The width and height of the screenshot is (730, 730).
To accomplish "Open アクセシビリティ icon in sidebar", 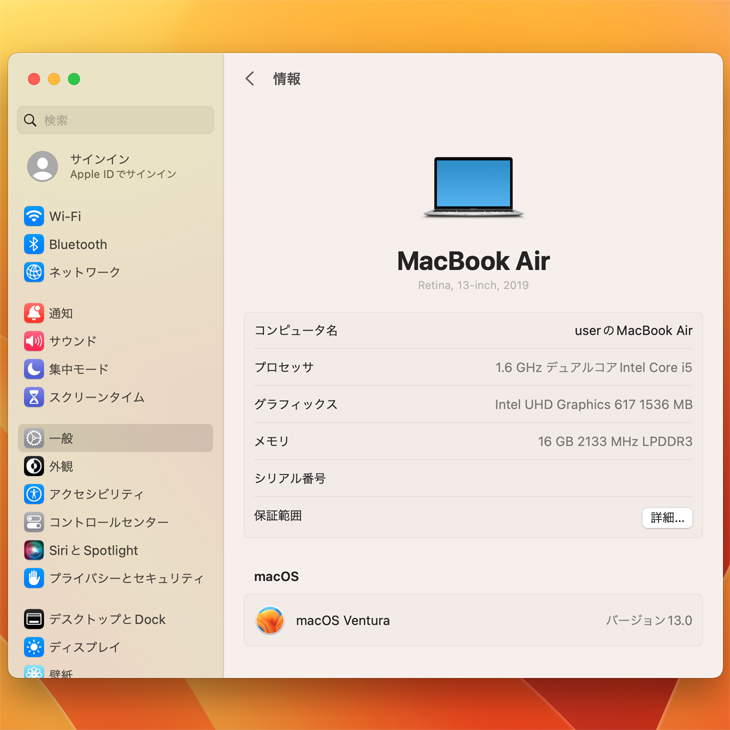I will (x=34, y=494).
